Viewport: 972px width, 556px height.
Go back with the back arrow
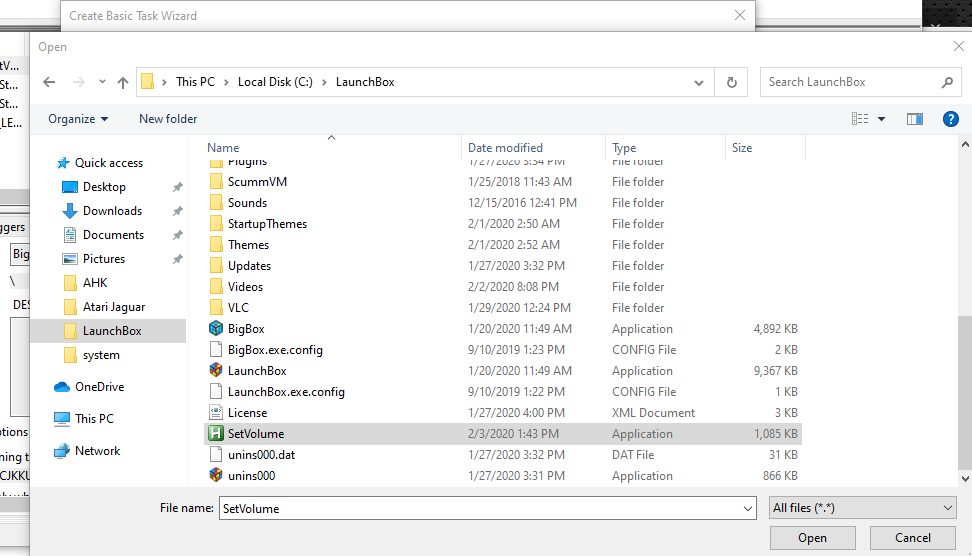pyautogui.click(x=50, y=82)
